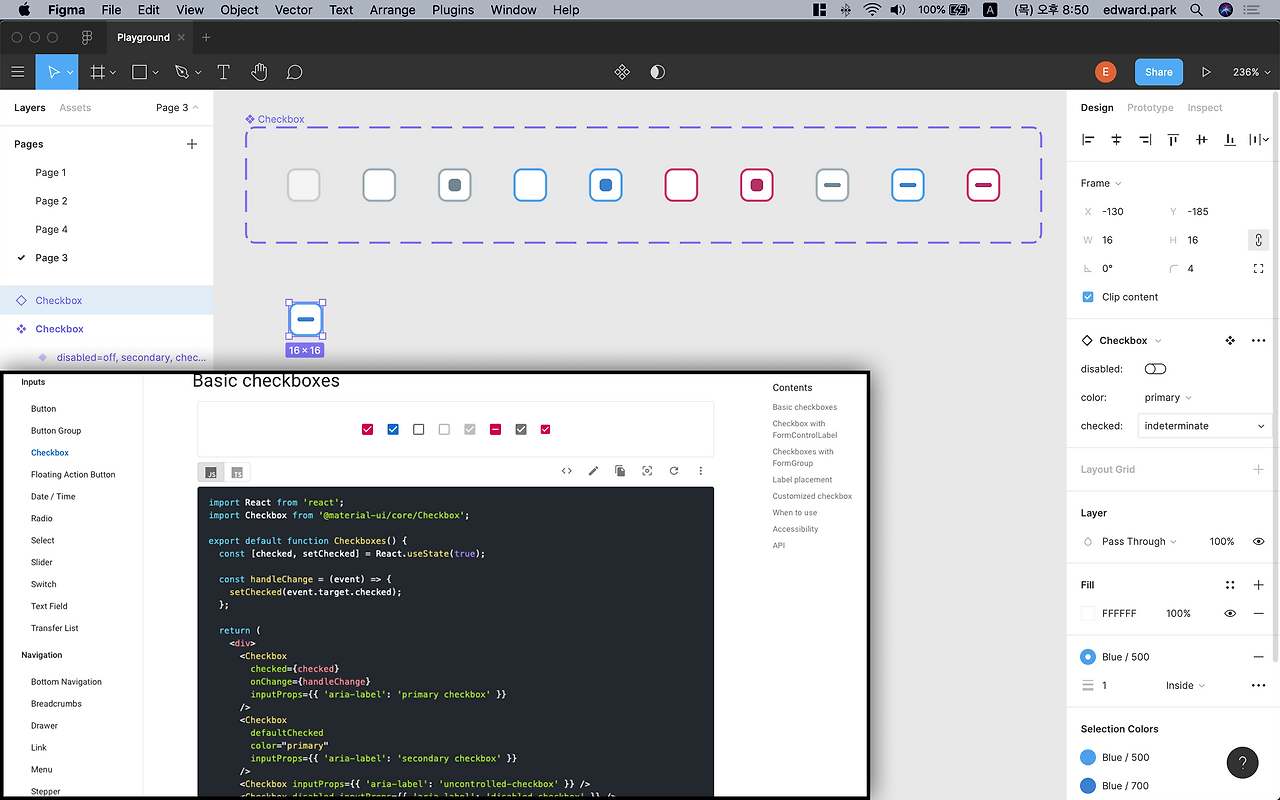The width and height of the screenshot is (1280, 800).
Task: Toggle the disabled property switch
Action: coord(1155,369)
